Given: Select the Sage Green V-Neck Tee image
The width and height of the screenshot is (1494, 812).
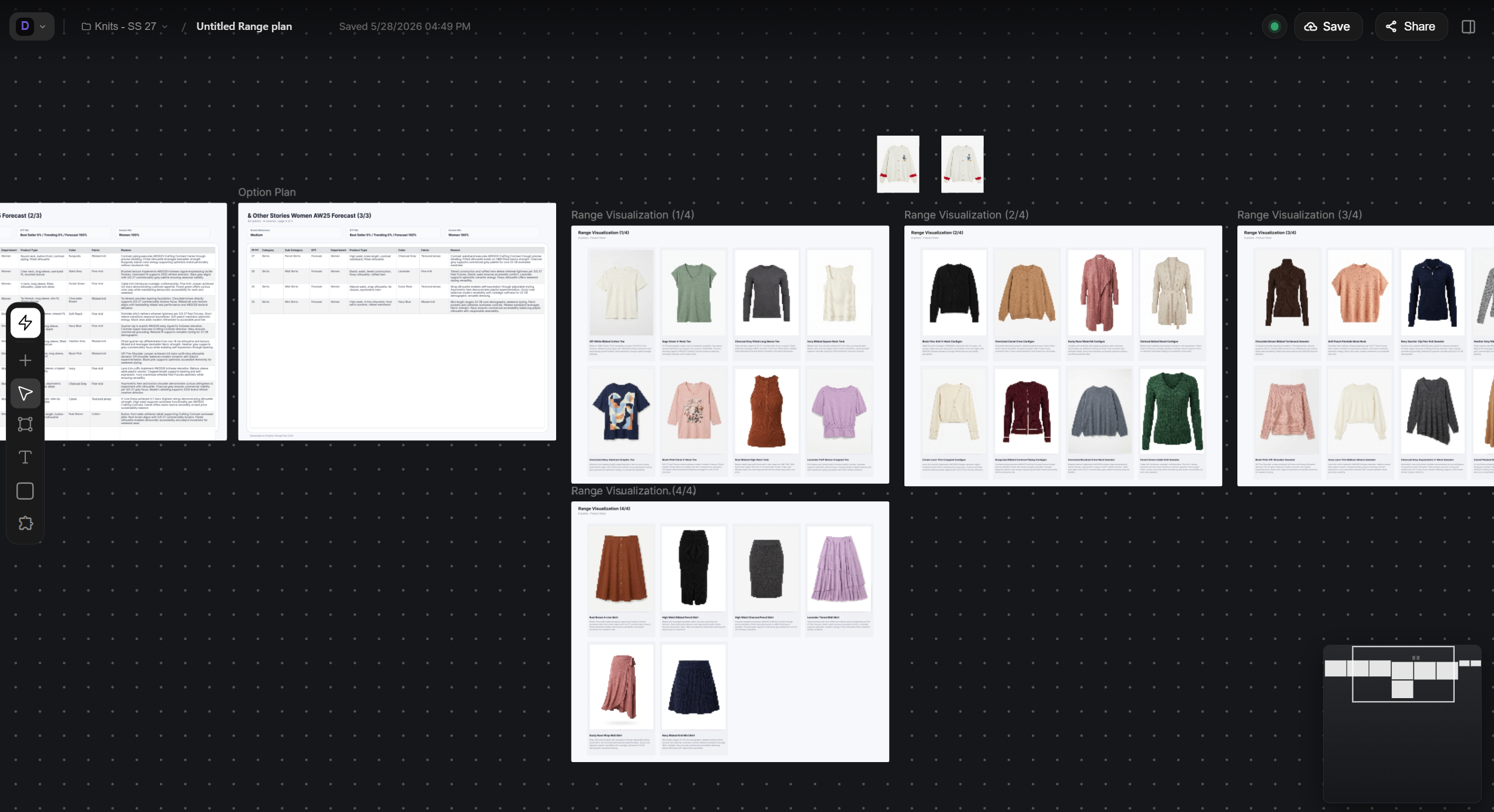Looking at the screenshot, I should tap(694, 292).
